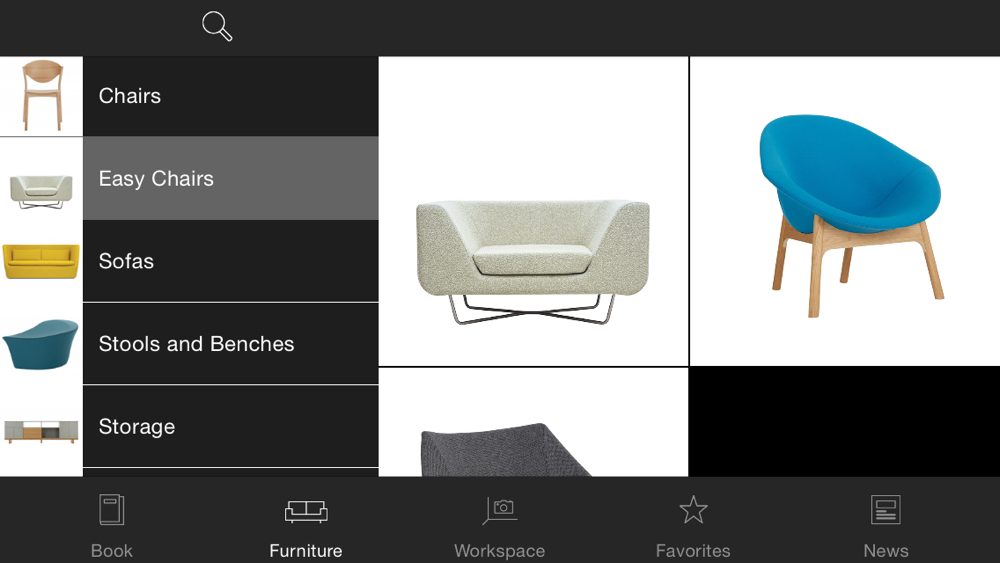
Task: View the beige armchair product image
Action: click(533, 211)
